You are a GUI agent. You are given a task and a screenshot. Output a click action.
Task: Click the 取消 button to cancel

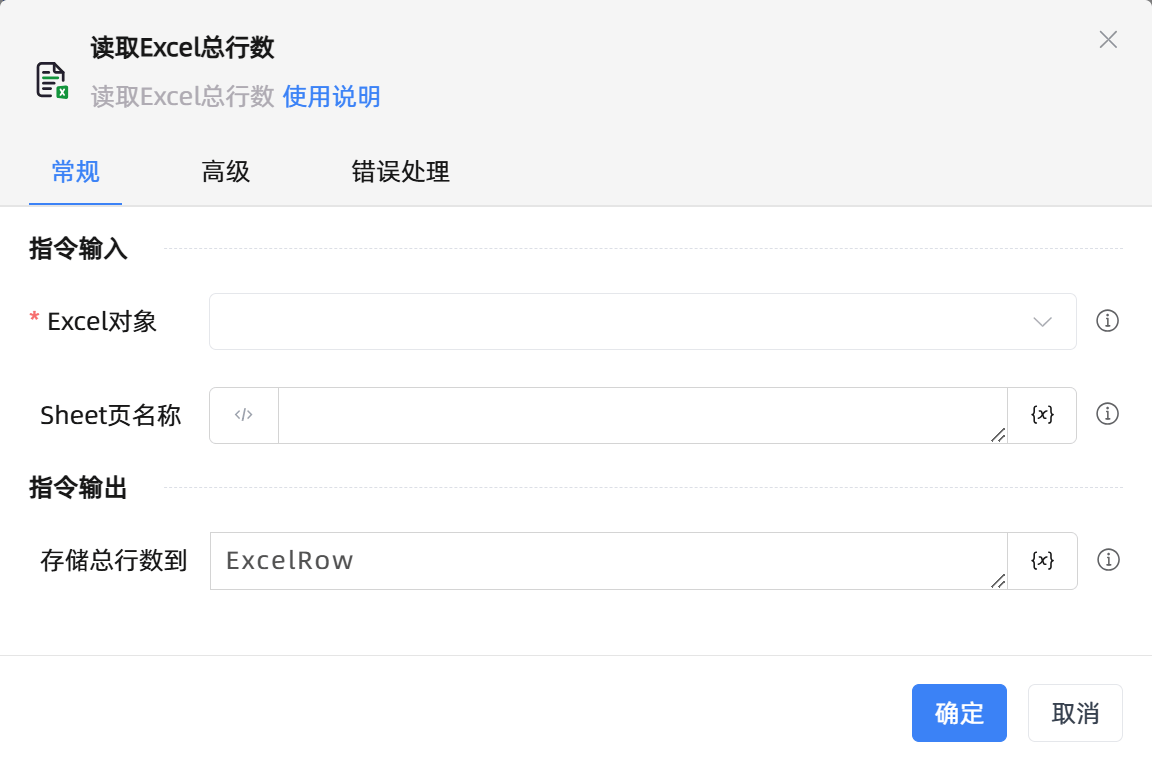1075,712
